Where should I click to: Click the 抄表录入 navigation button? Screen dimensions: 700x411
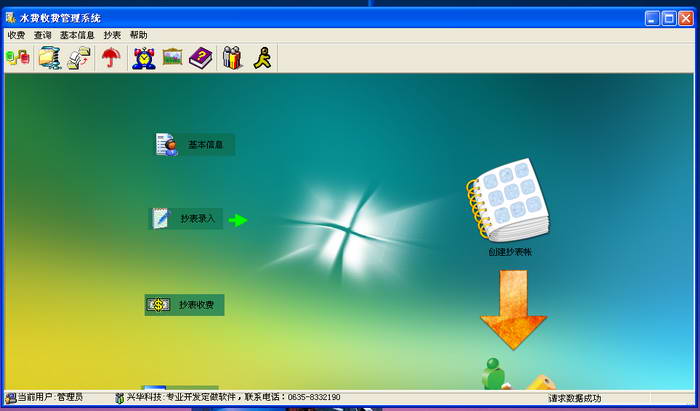click(186, 219)
